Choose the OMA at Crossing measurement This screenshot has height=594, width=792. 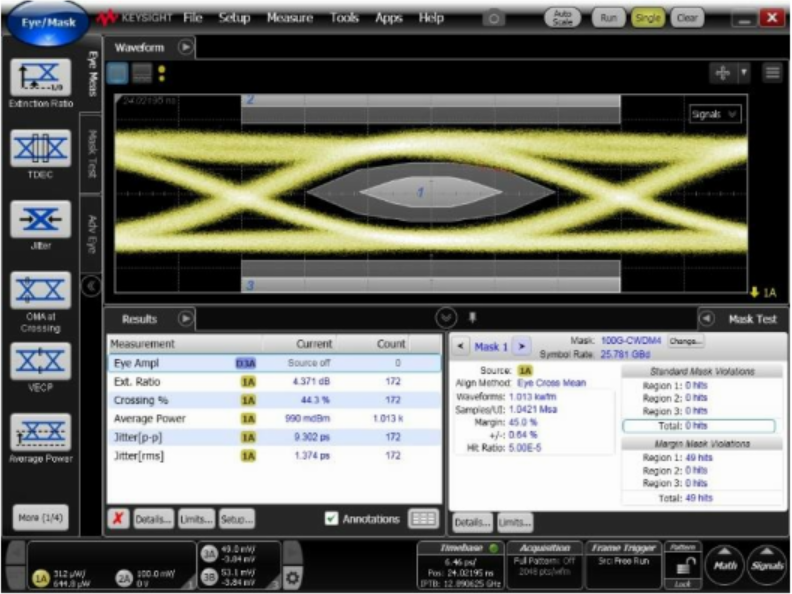pos(40,290)
